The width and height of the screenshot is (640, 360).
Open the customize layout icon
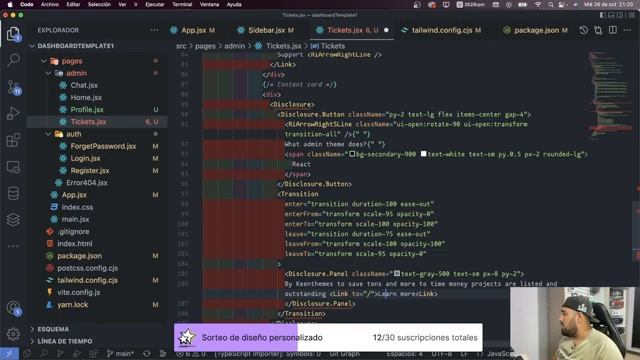pos(631,15)
